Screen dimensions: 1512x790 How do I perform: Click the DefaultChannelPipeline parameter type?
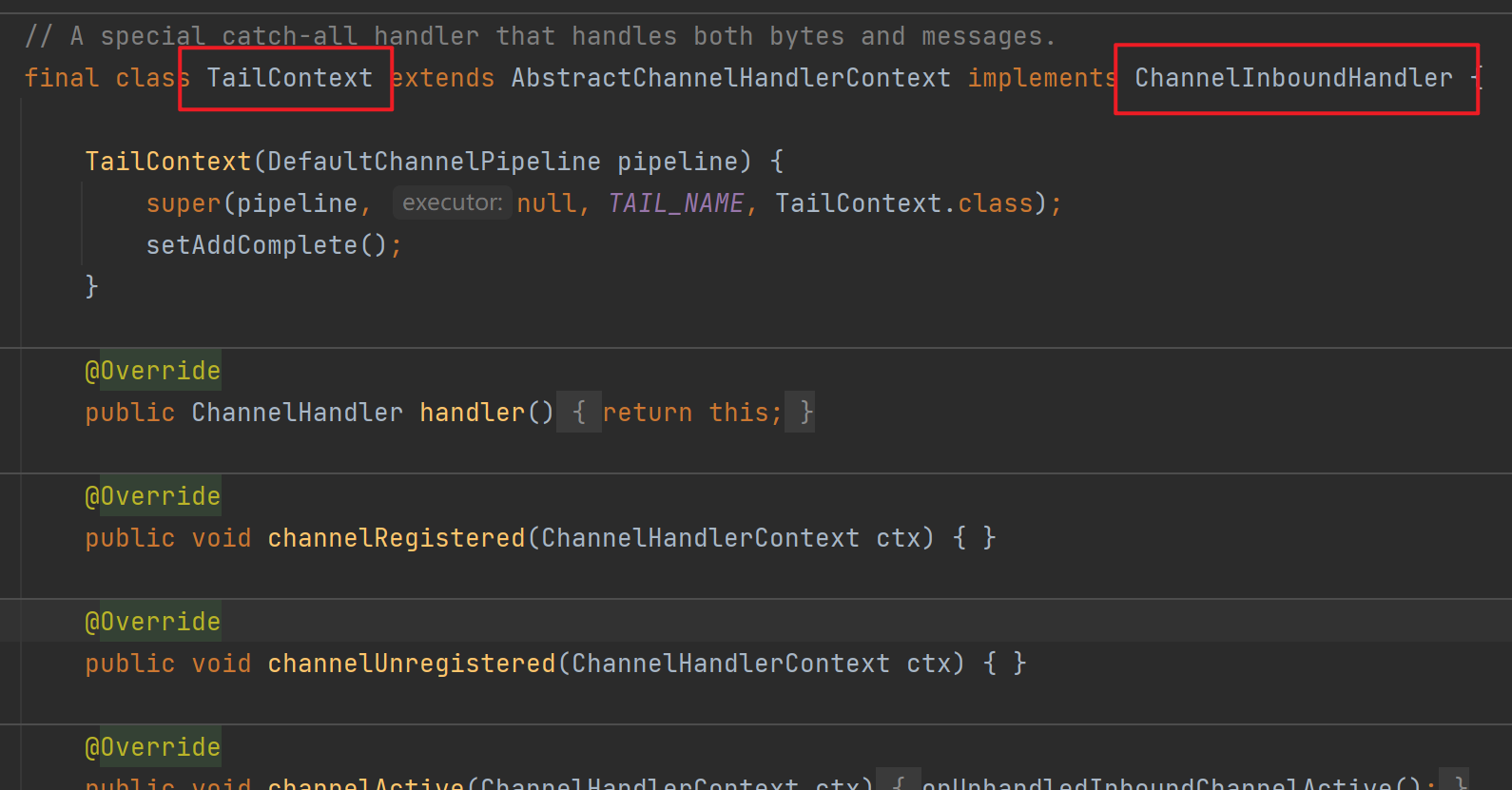pos(434,162)
